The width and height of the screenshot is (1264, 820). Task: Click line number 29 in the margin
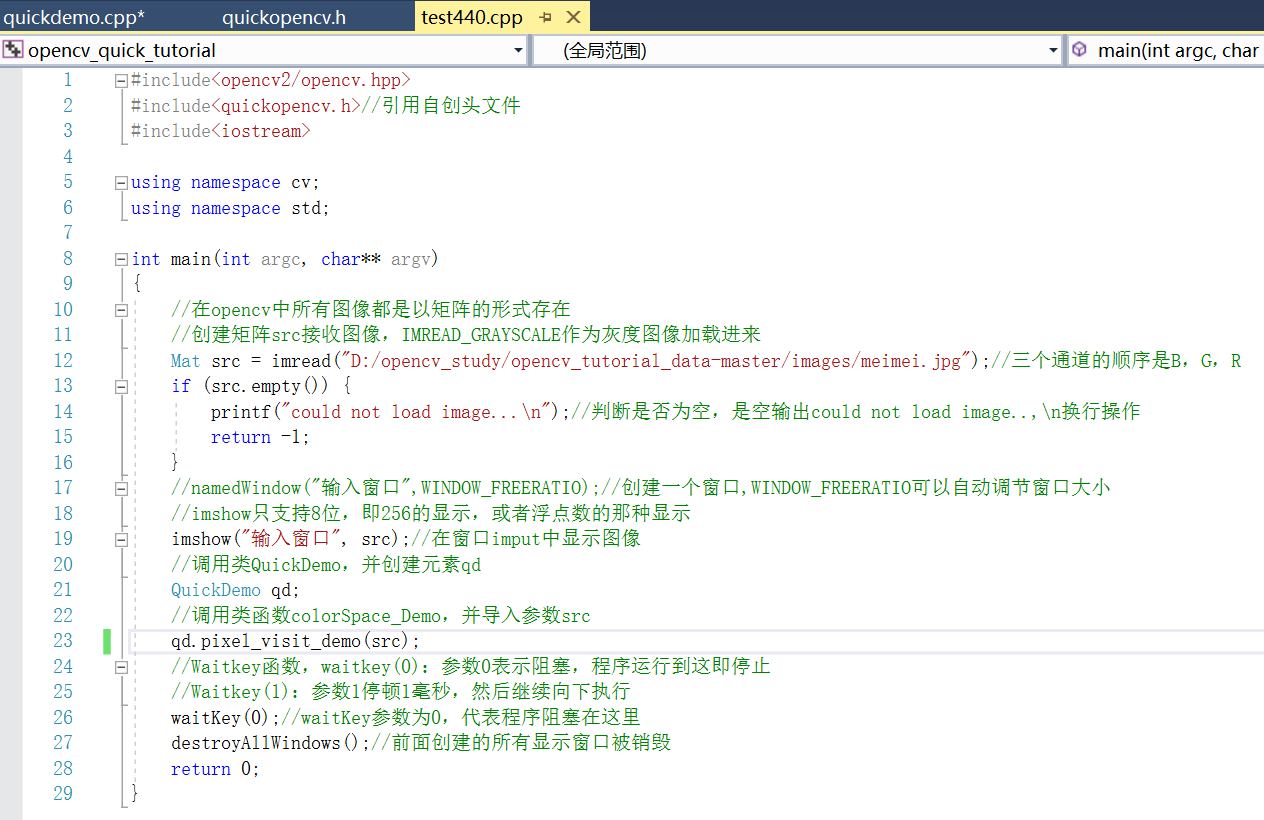pyautogui.click(x=63, y=794)
